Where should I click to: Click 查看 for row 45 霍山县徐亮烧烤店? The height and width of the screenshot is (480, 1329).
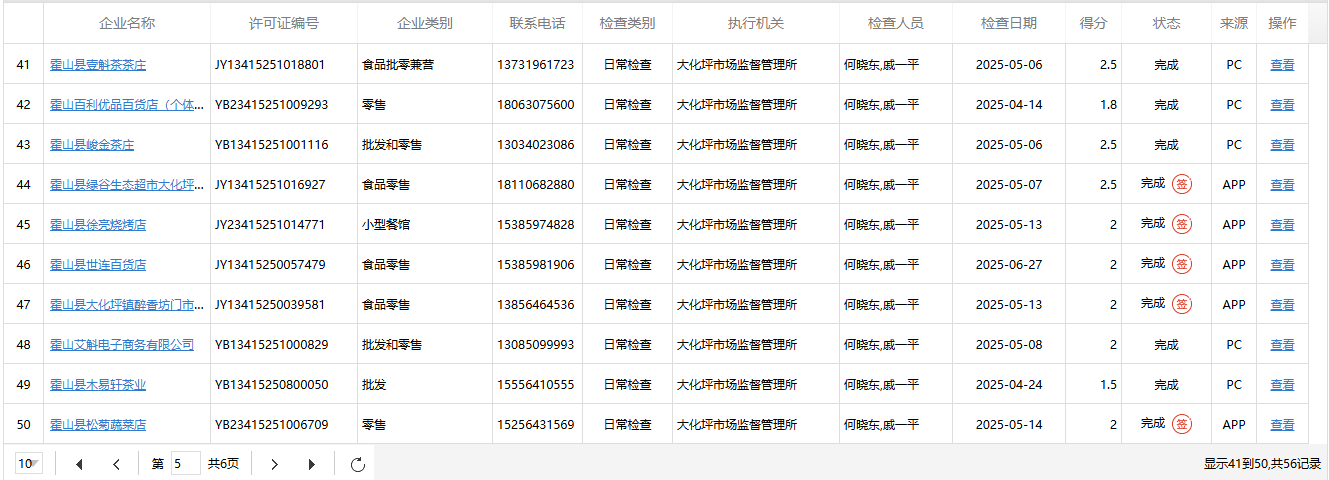(x=1282, y=225)
